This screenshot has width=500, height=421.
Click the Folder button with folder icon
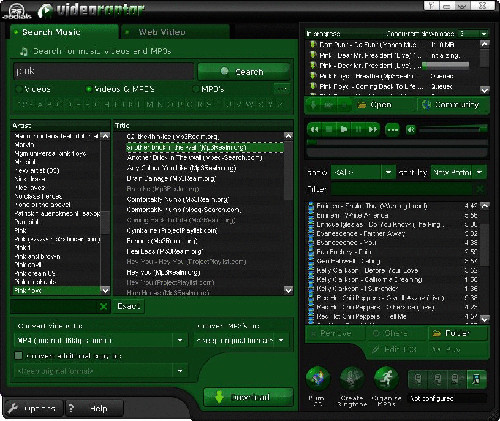click(458, 333)
